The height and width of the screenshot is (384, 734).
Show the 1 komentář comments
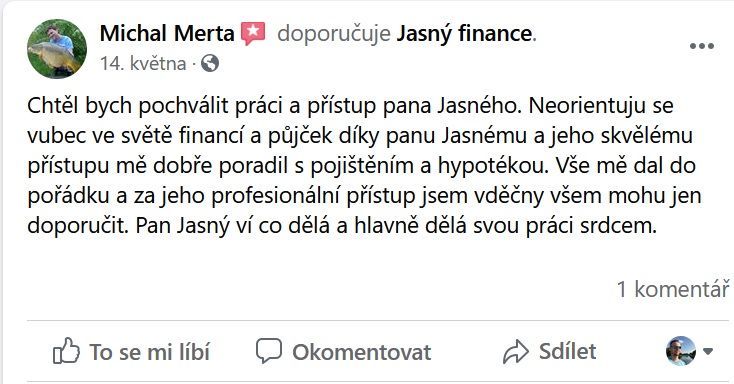673,289
